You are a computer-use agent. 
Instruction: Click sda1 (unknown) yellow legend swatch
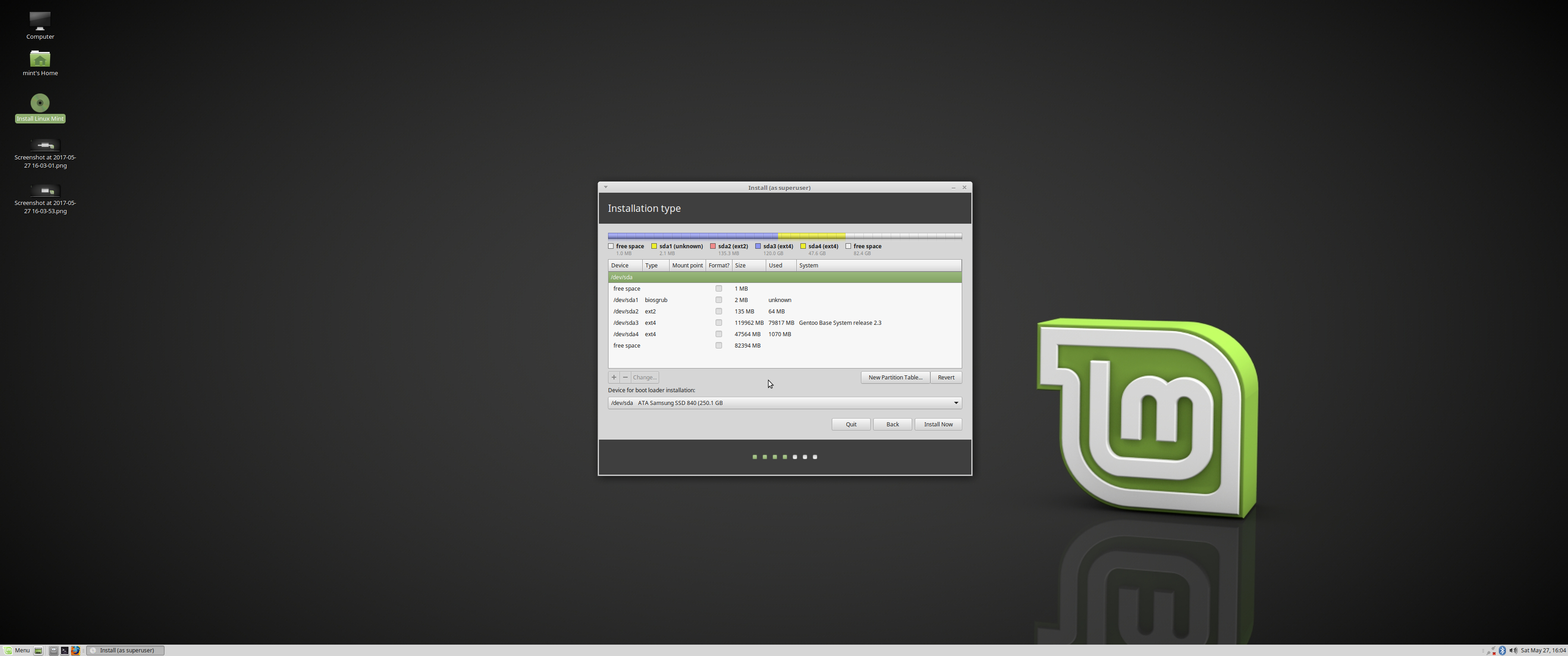pos(654,246)
